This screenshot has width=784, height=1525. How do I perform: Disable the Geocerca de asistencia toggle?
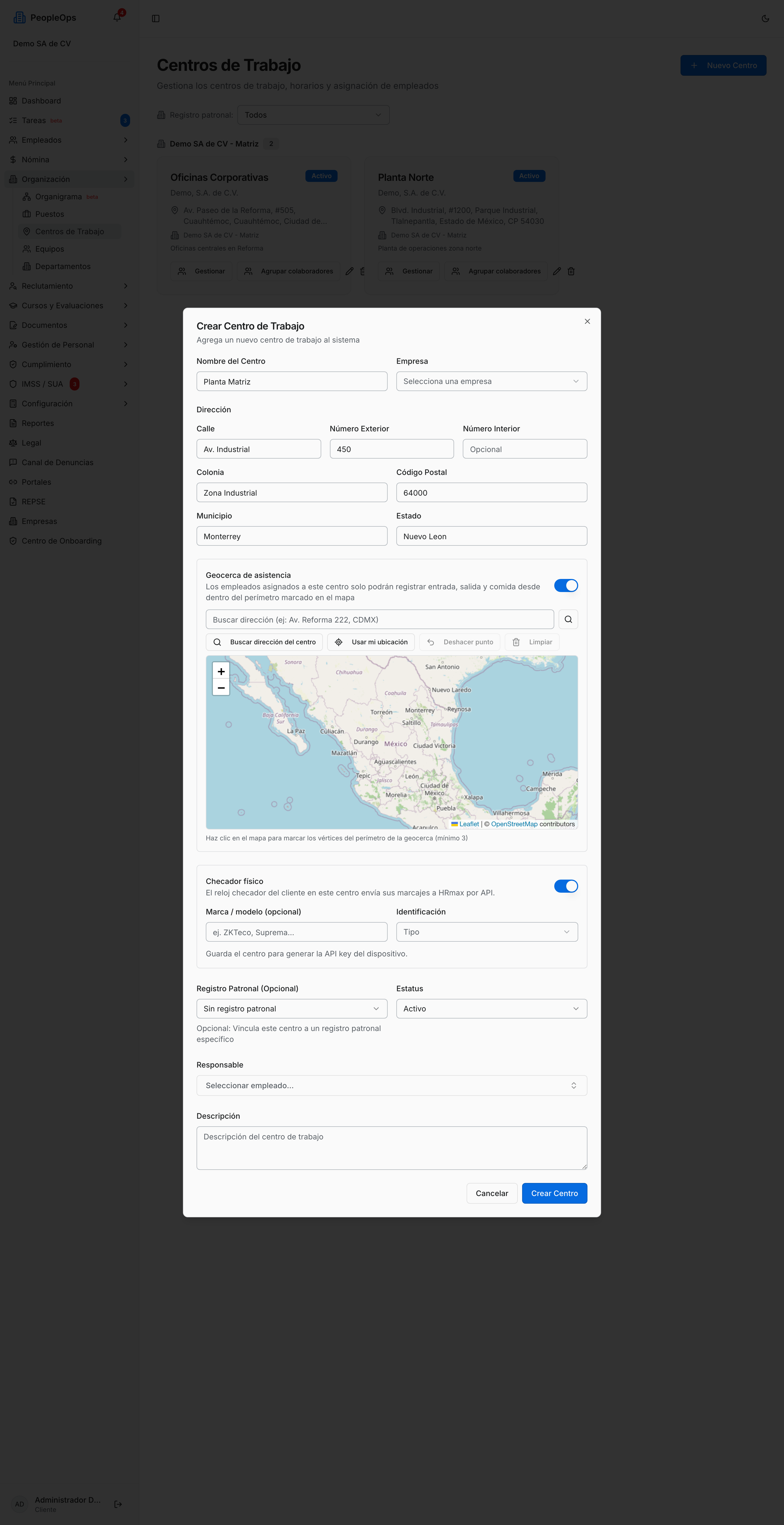click(566, 585)
